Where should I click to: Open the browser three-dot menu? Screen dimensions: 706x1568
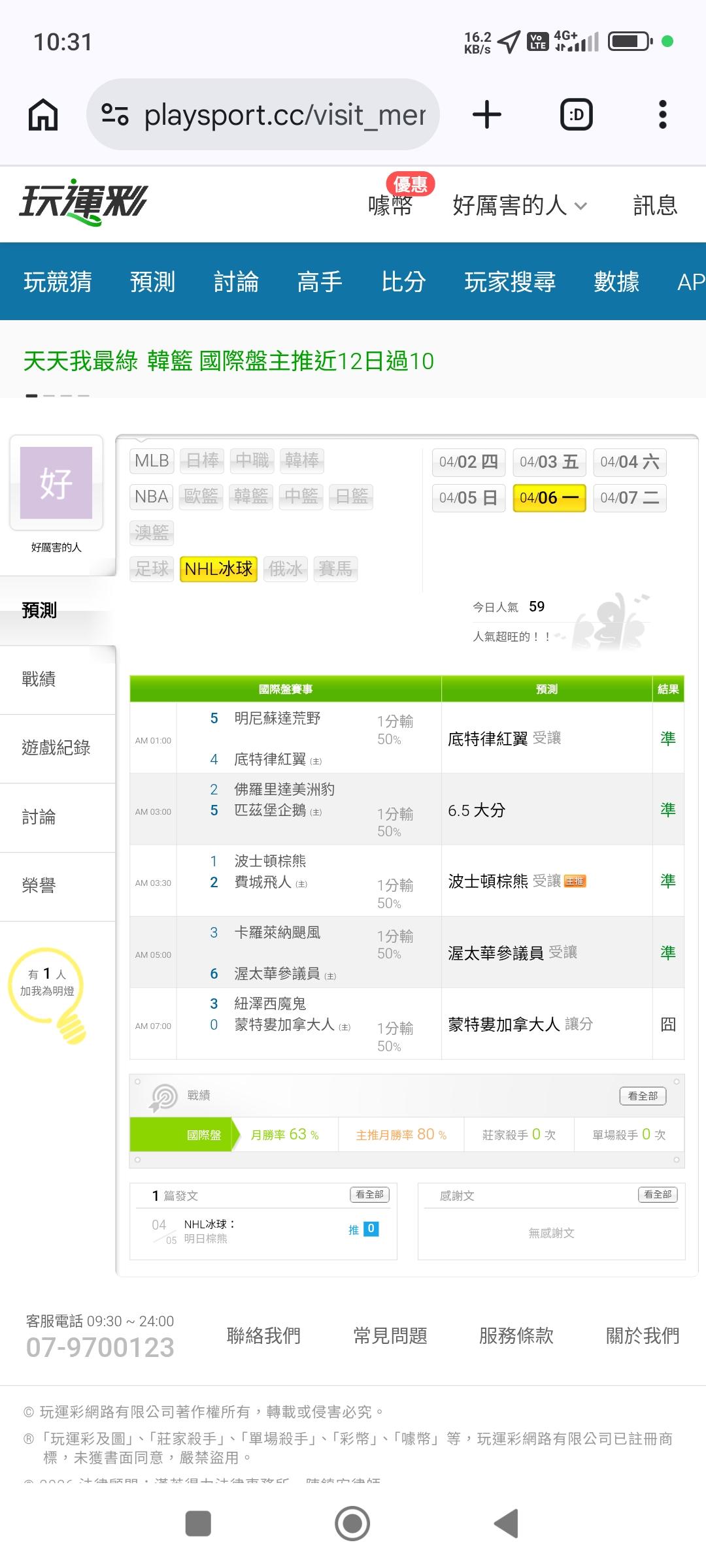click(x=662, y=115)
